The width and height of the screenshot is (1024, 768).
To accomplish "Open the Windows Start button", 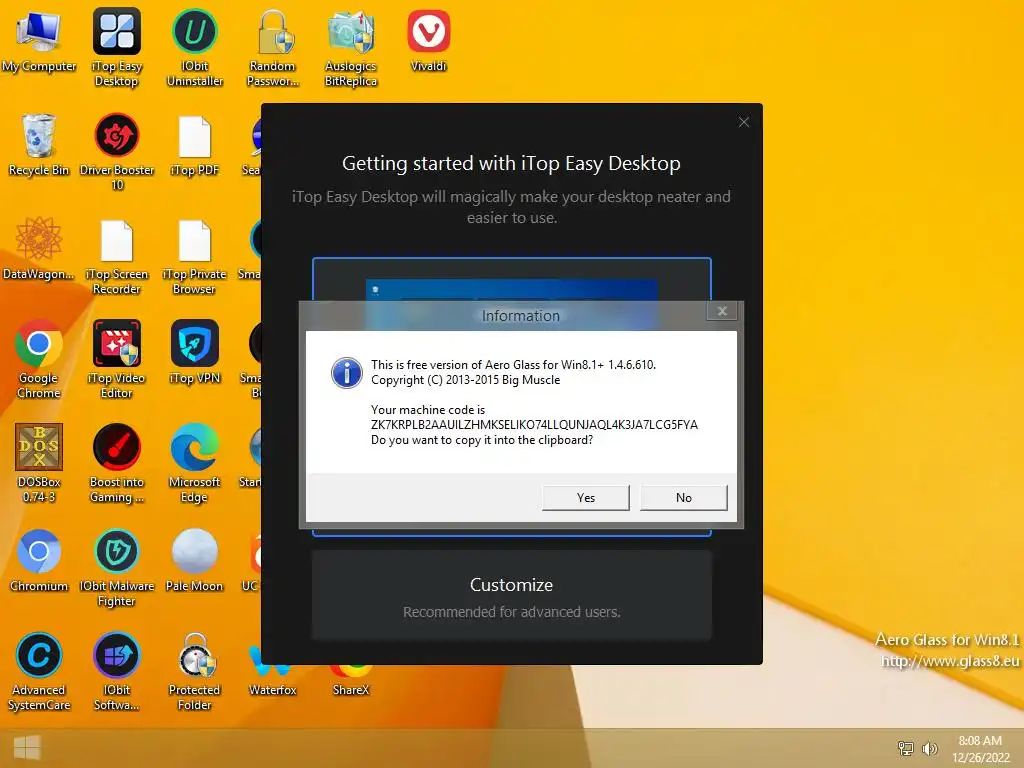I will pos(27,748).
